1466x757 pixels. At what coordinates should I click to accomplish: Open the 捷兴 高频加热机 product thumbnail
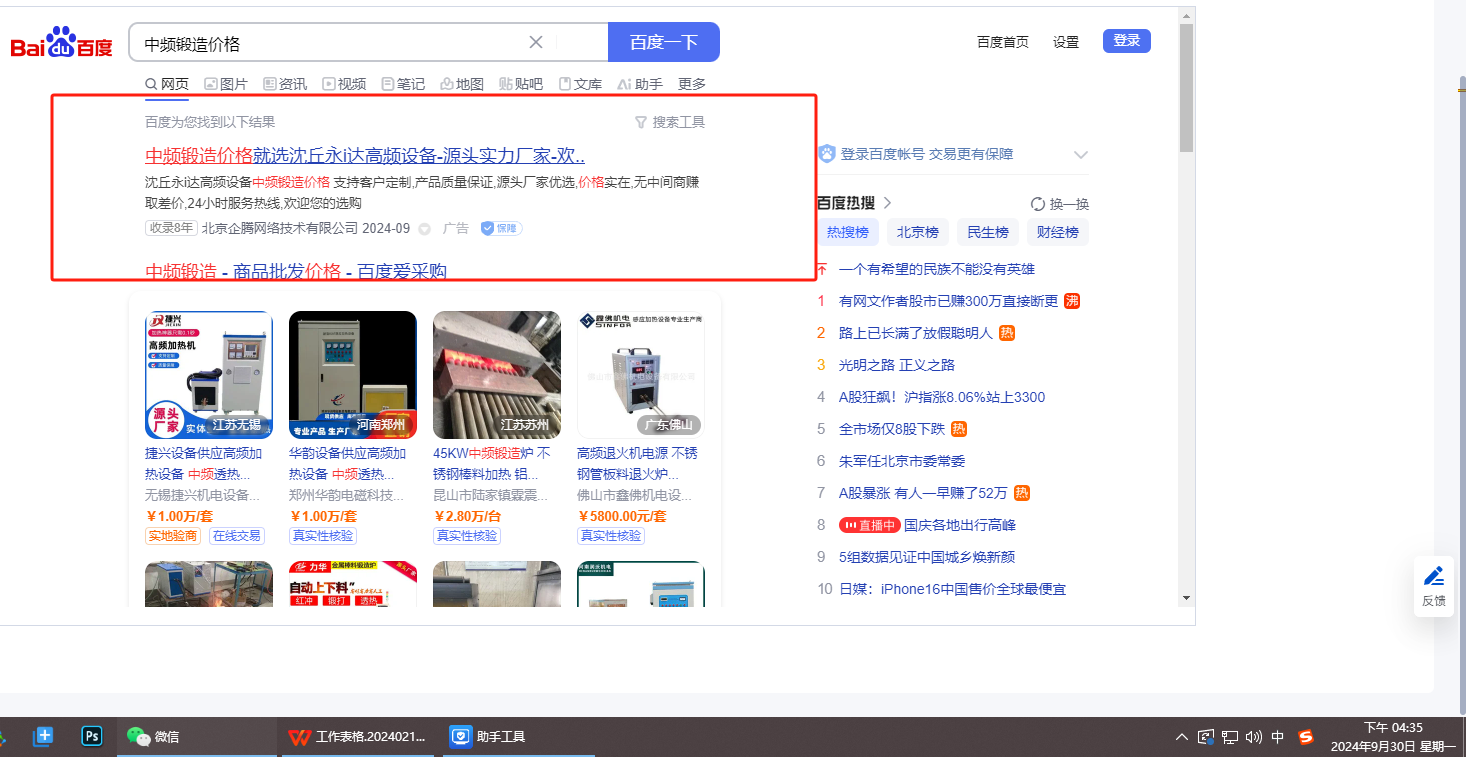coord(209,375)
